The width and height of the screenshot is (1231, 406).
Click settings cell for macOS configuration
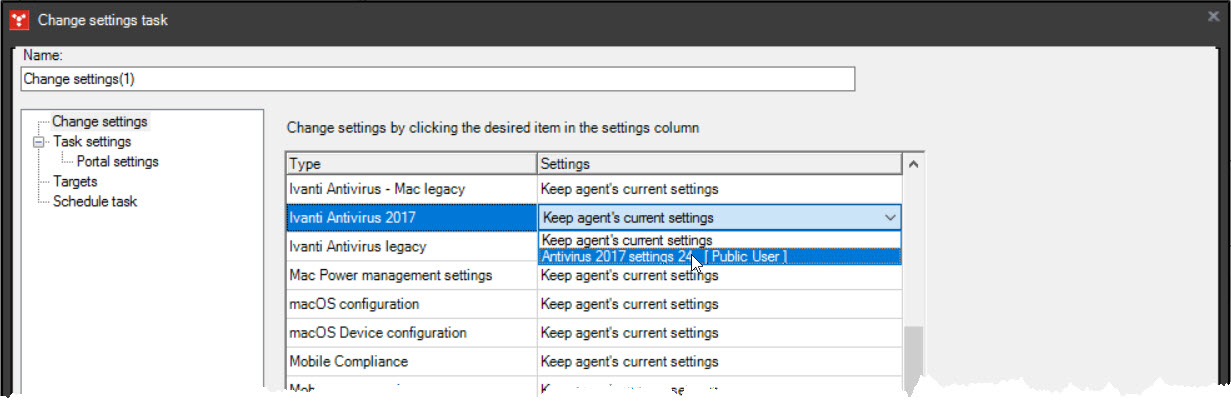[x=718, y=304]
